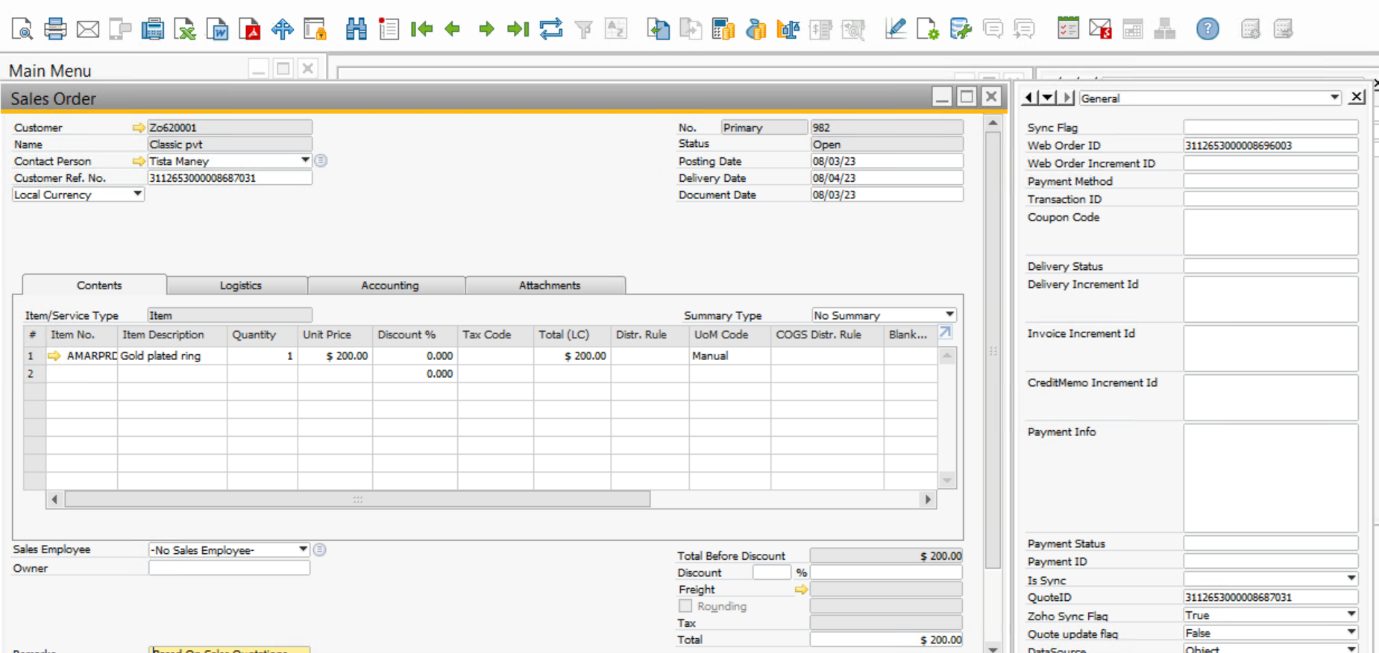
Task: Open the AMARPRD item link arrow
Action: 55,356
